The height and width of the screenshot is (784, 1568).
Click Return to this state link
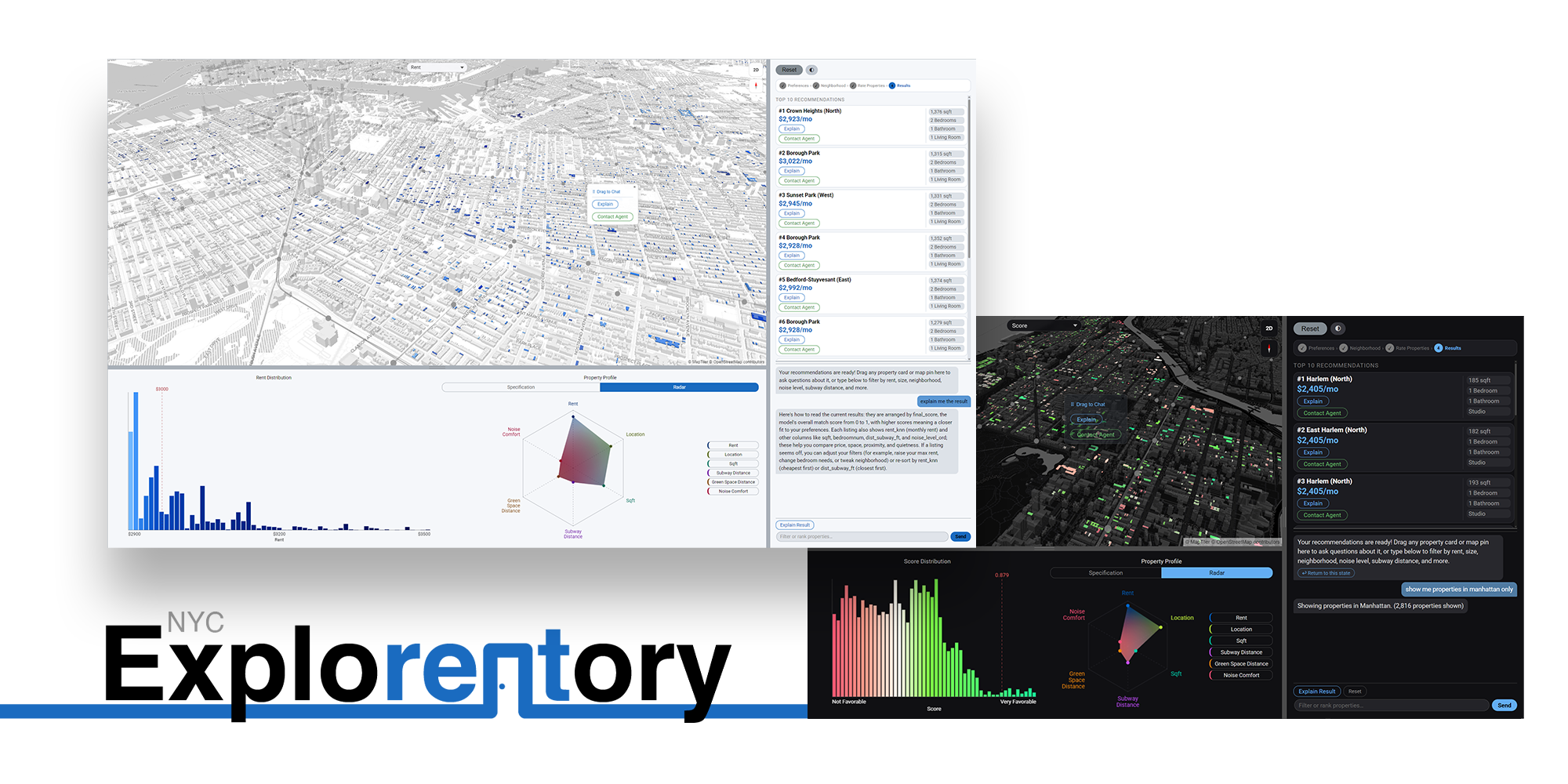tap(1326, 573)
